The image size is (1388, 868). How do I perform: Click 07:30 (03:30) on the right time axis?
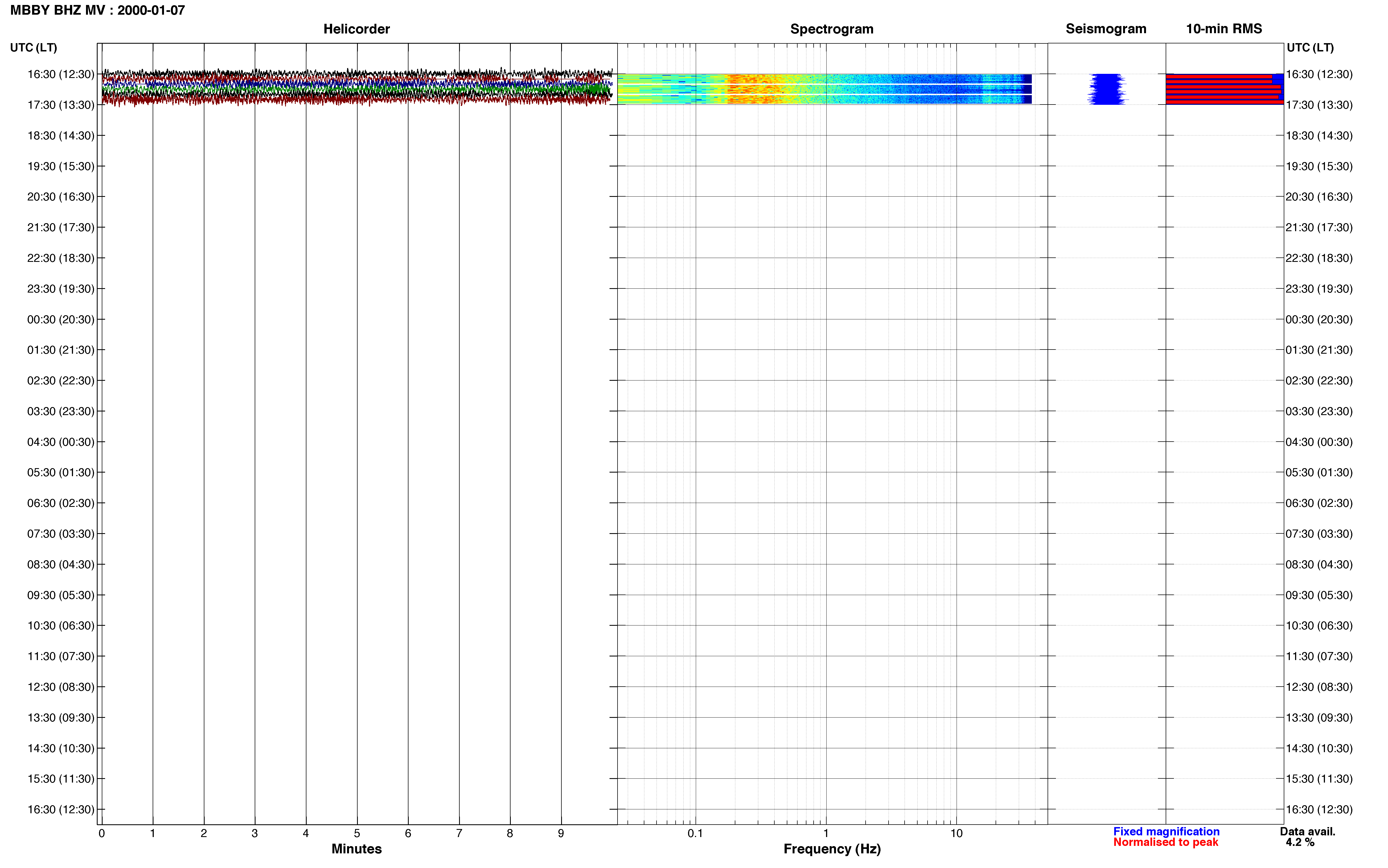(x=1319, y=534)
